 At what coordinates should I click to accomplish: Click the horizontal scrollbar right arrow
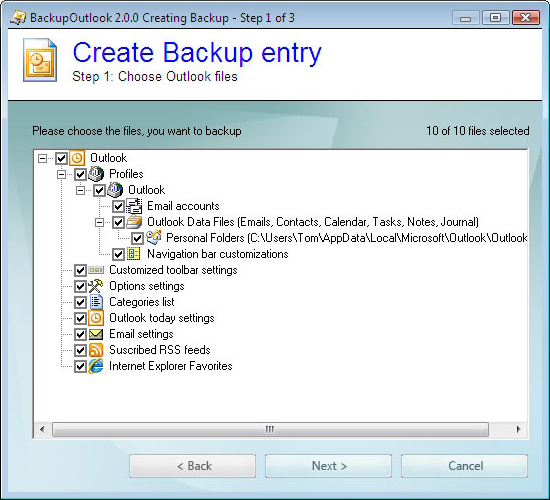point(518,429)
